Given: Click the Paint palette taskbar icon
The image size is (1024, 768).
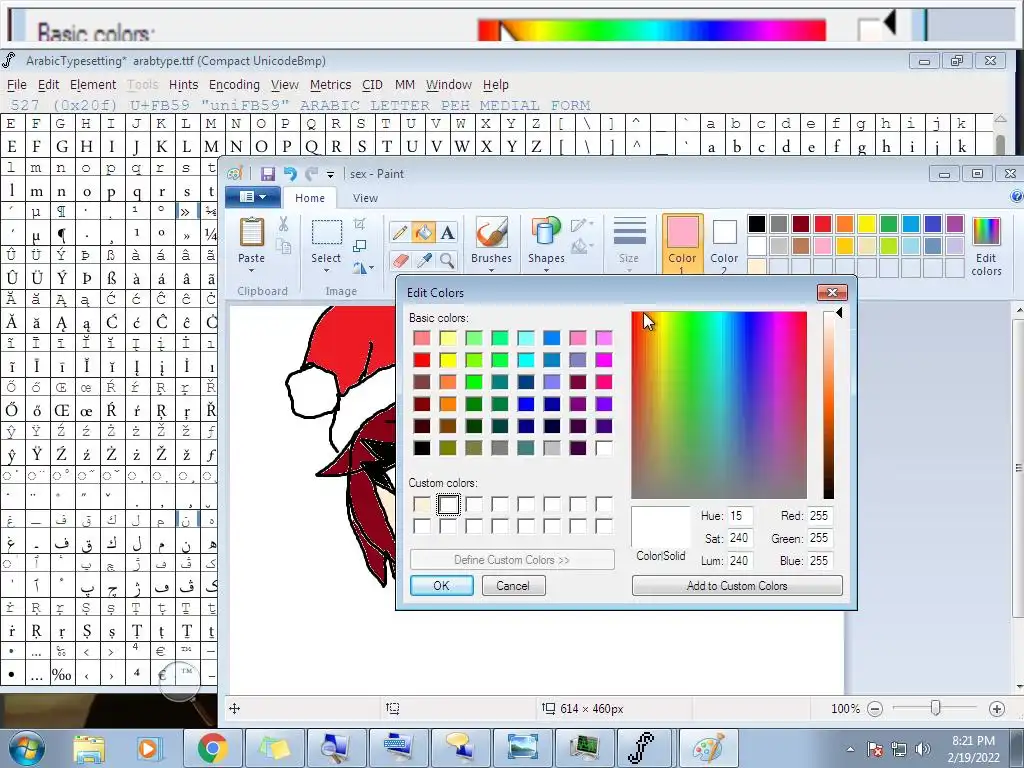Looking at the screenshot, I should click(708, 748).
